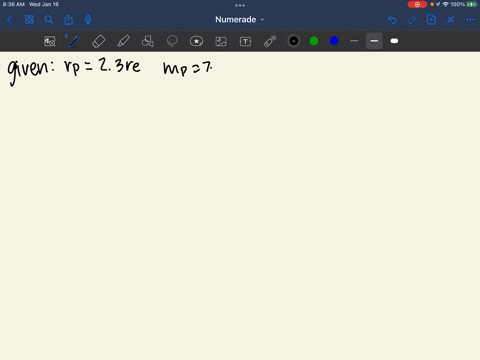Screen dimensions: 480x360
Task: Start audio recording with microphone icon
Action: [x=88, y=20]
